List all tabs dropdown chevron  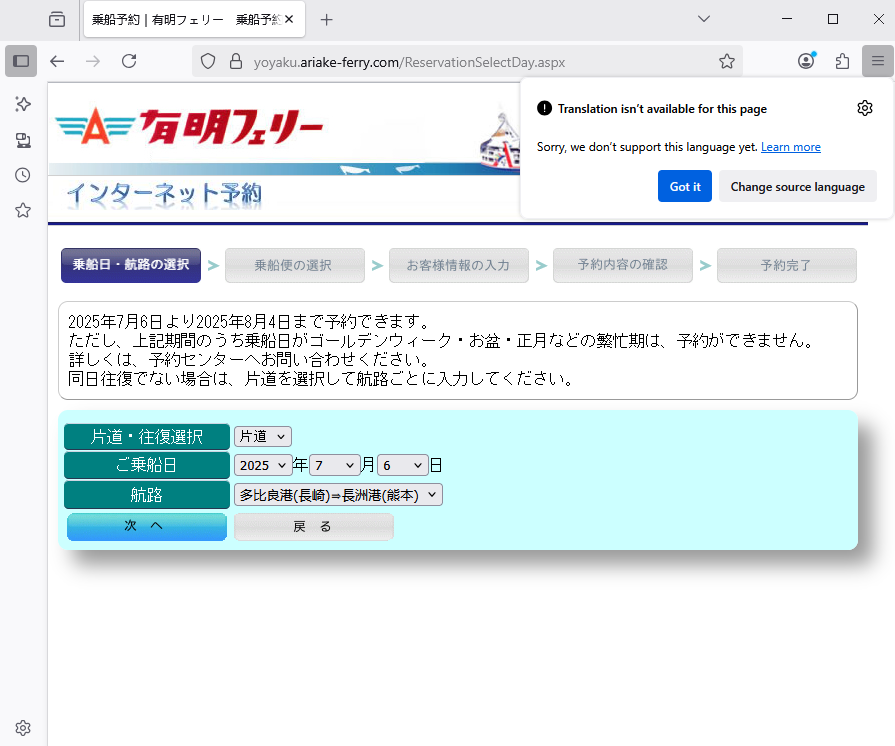(x=704, y=19)
